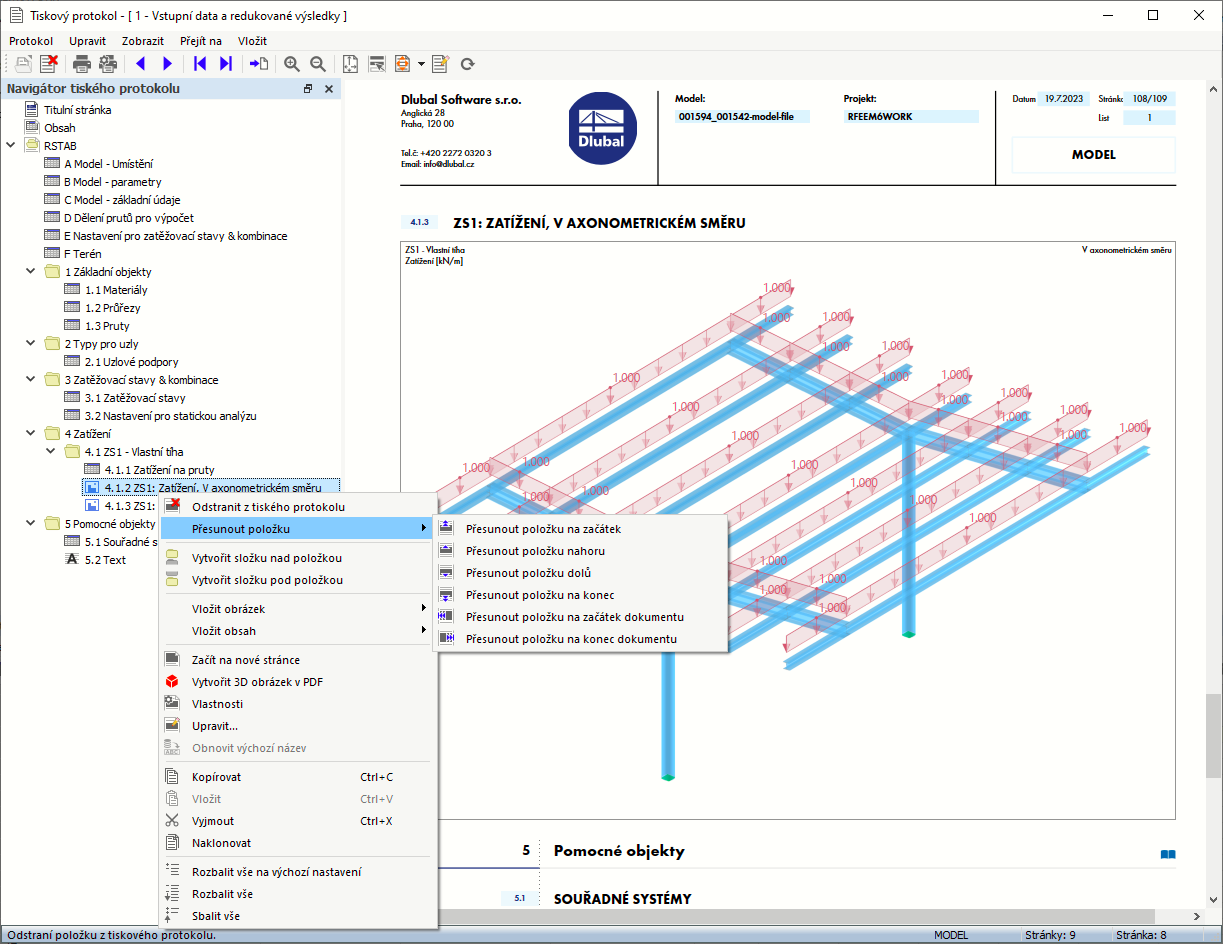Image resolution: width=1223 pixels, height=944 pixels.
Task: Open the Vložit obsah submenu
Action: click(x=298, y=631)
